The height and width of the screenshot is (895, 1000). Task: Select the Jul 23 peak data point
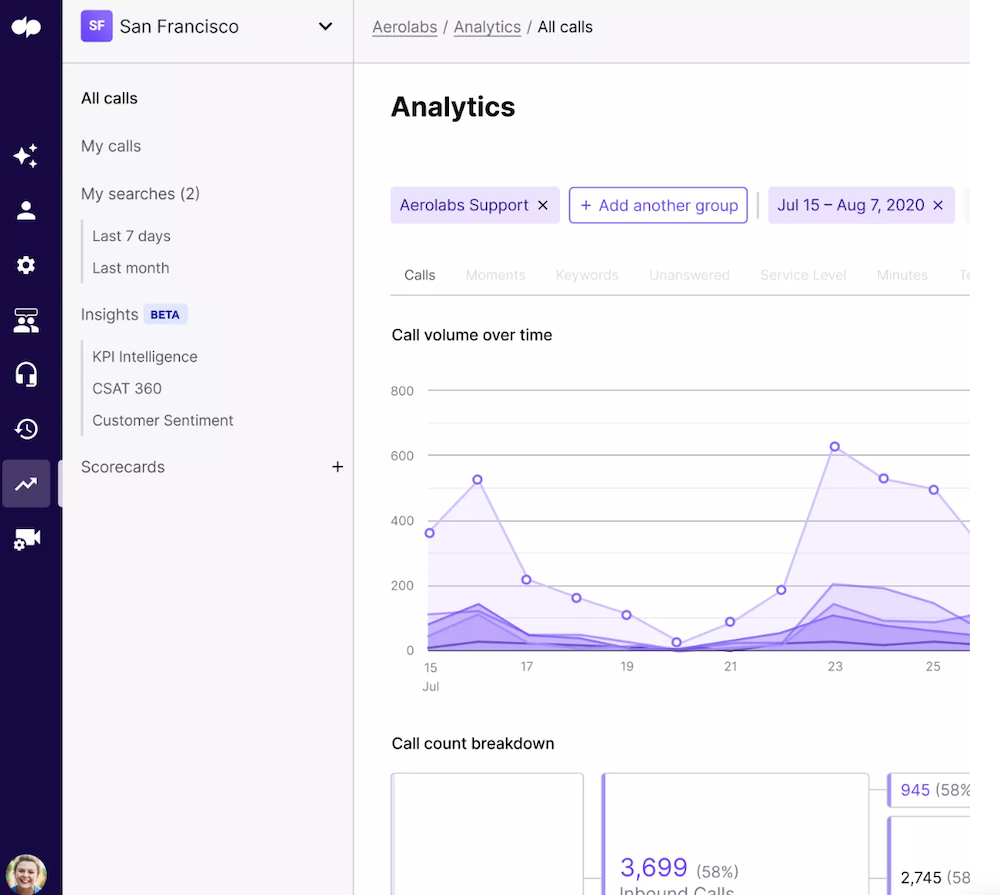(834, 447)
